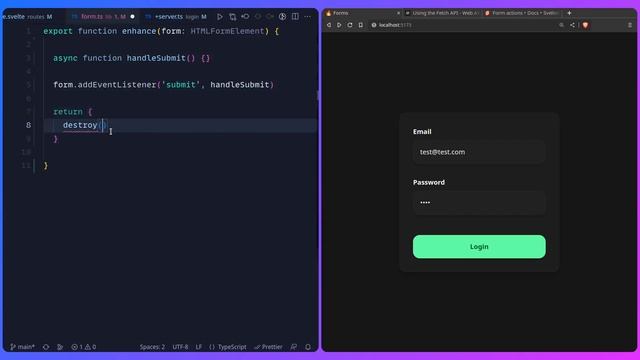Open the main* git branch indicator
This screenshot has height=360, width=640.
pos(22,347)
